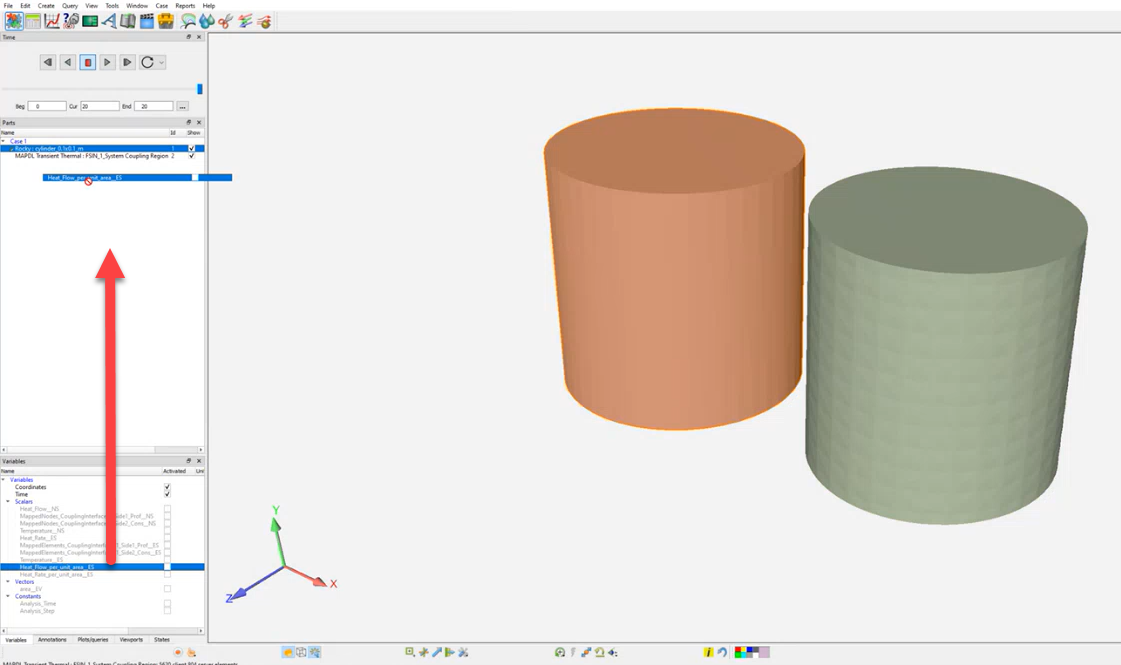The width and height of the screenshot is (1121, 665).
Task: Open the toolbox icon on the toolbar
Action: pyautogui.click(x=165, y=21)
